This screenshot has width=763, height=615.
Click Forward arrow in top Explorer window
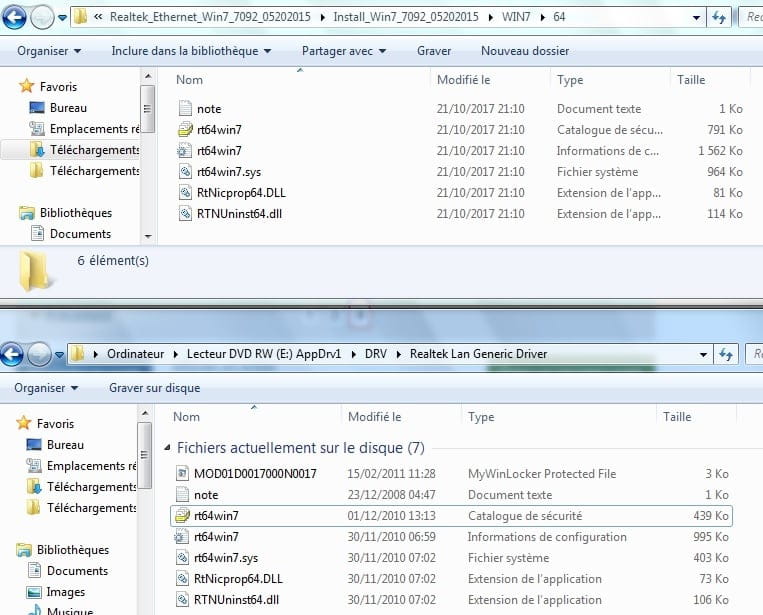point(42,18)
